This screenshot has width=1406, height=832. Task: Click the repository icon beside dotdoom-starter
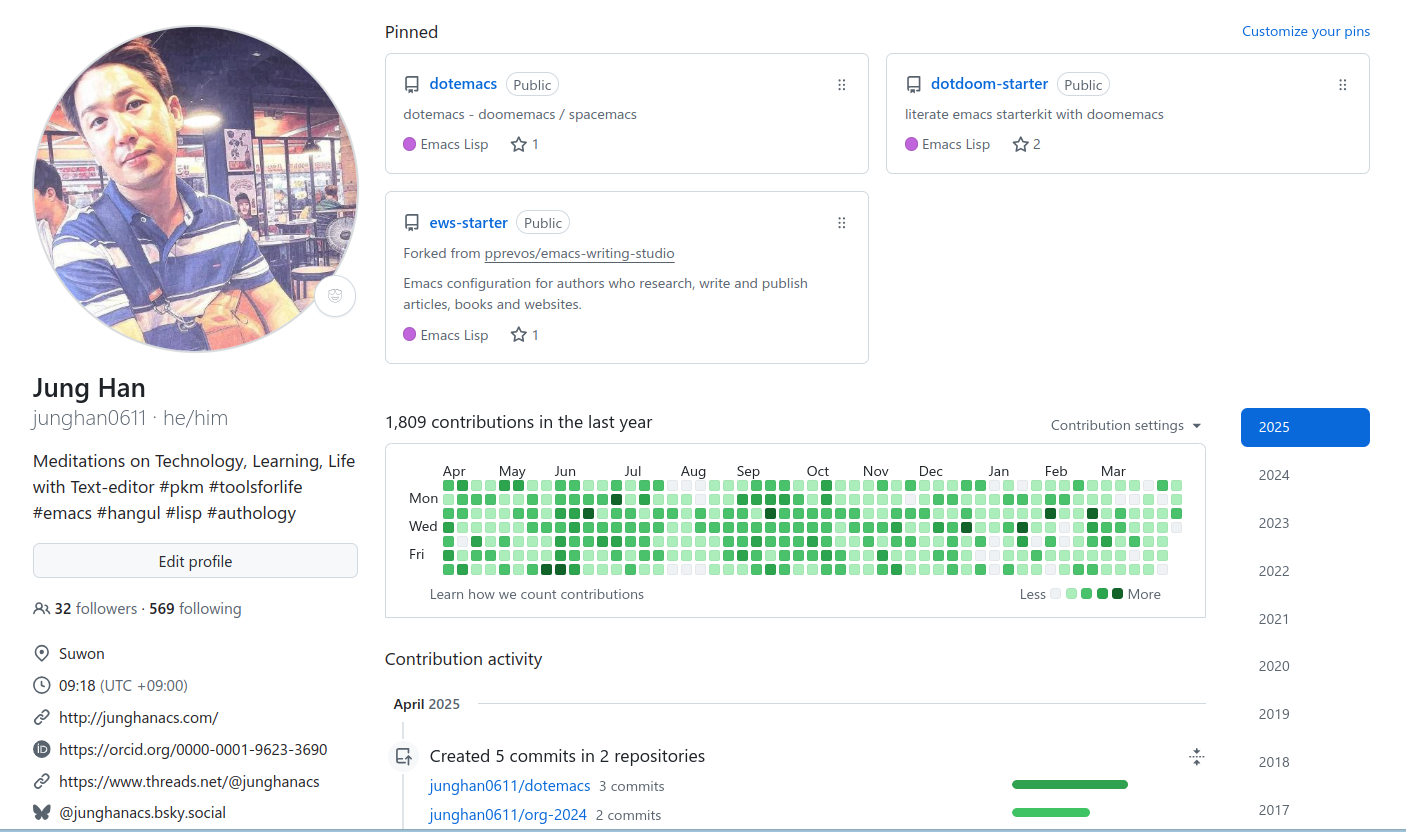point(913,85)
